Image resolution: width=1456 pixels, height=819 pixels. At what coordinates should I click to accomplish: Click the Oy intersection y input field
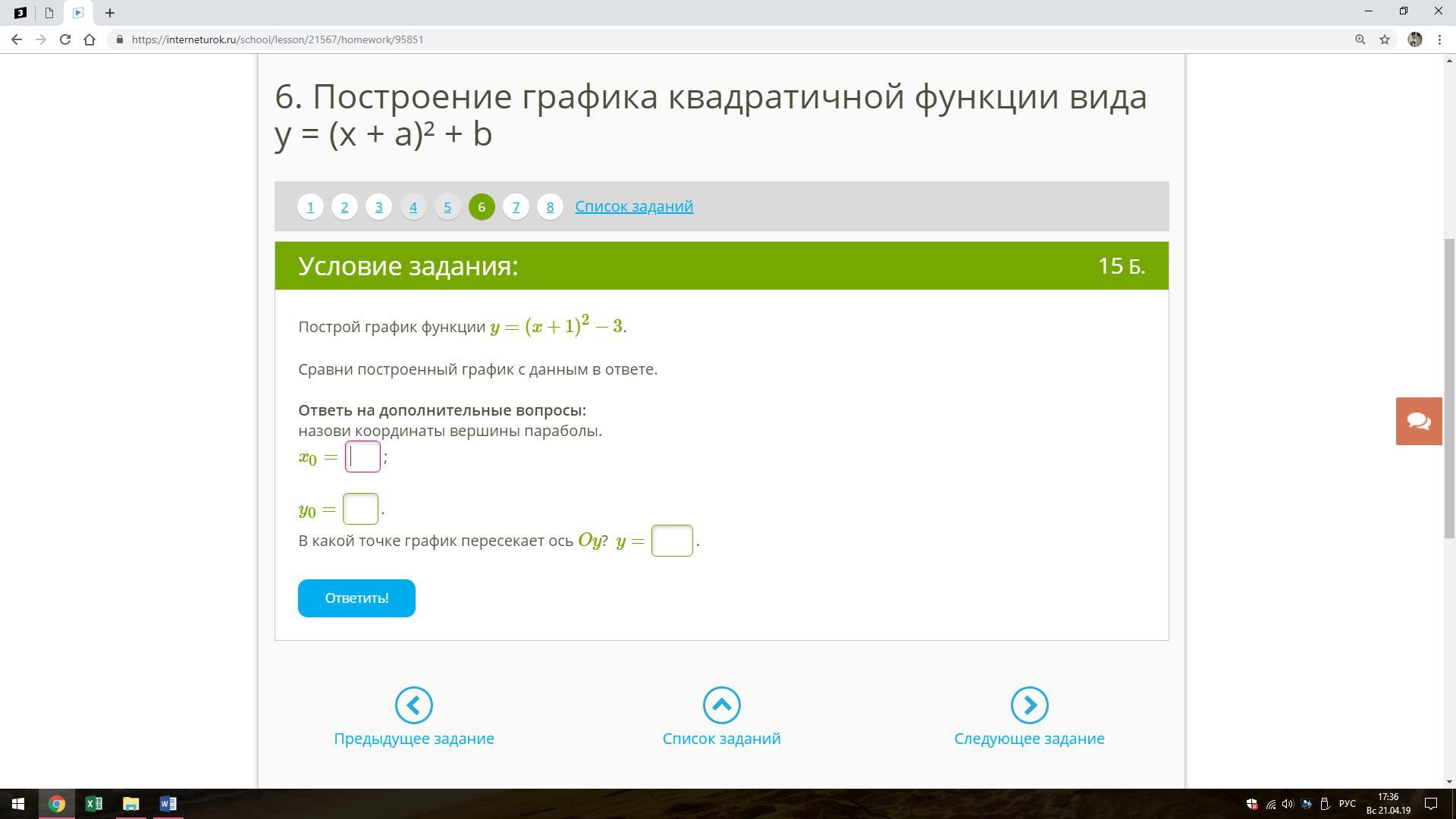pyautogui.click(x=672, y=541)
